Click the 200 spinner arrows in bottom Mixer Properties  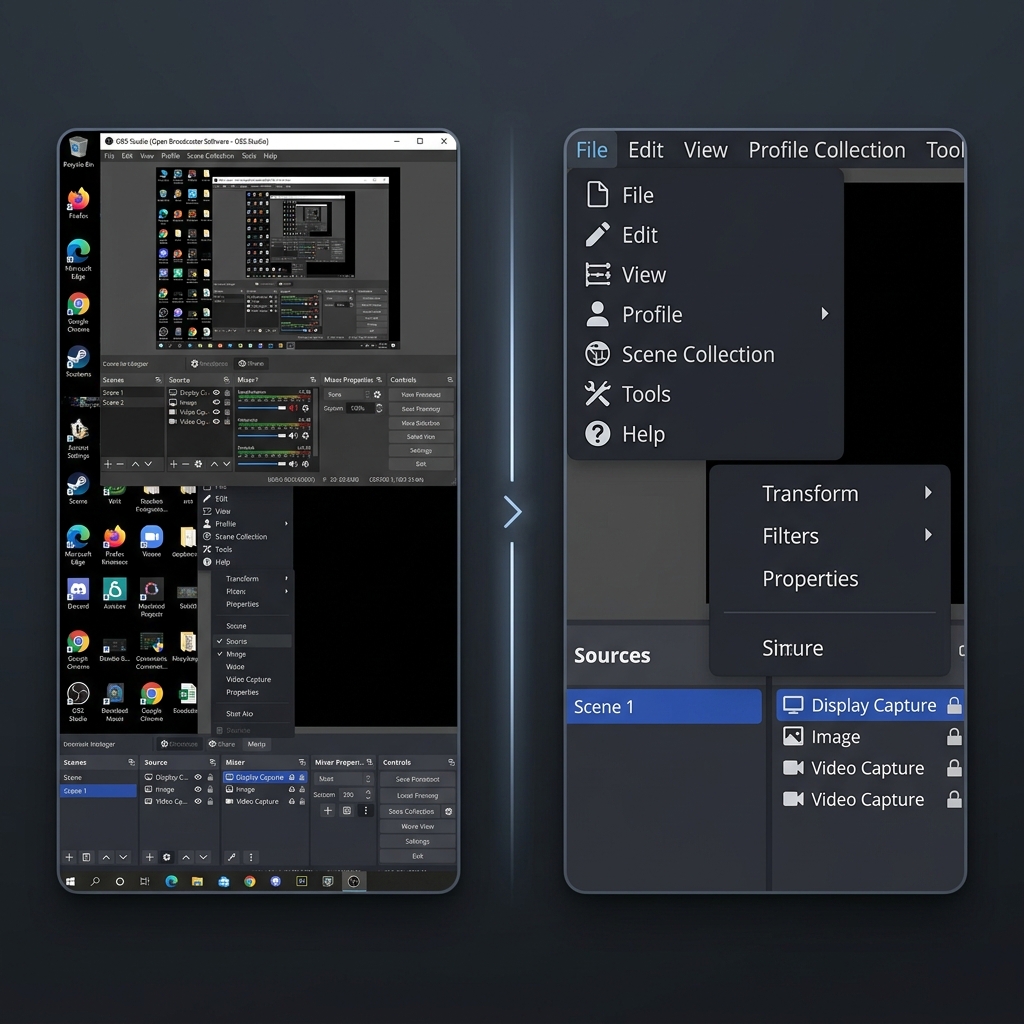pyautogui.click(x=368, y=795)
